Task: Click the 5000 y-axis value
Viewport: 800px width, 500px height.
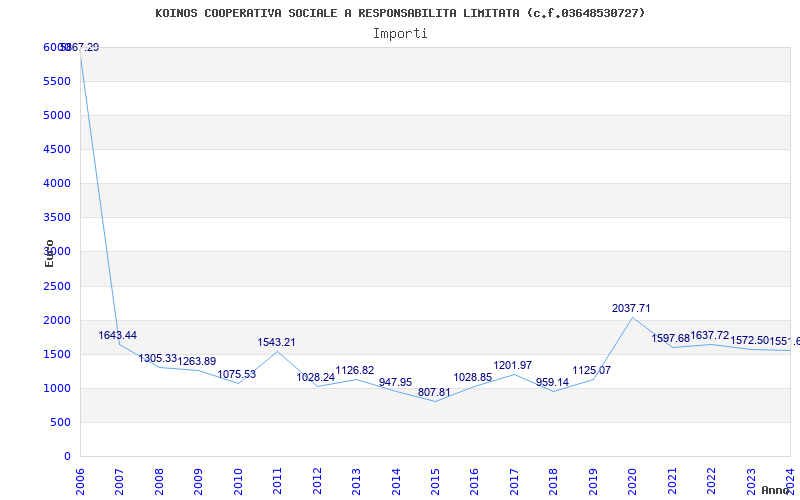Action: (57, 115)
